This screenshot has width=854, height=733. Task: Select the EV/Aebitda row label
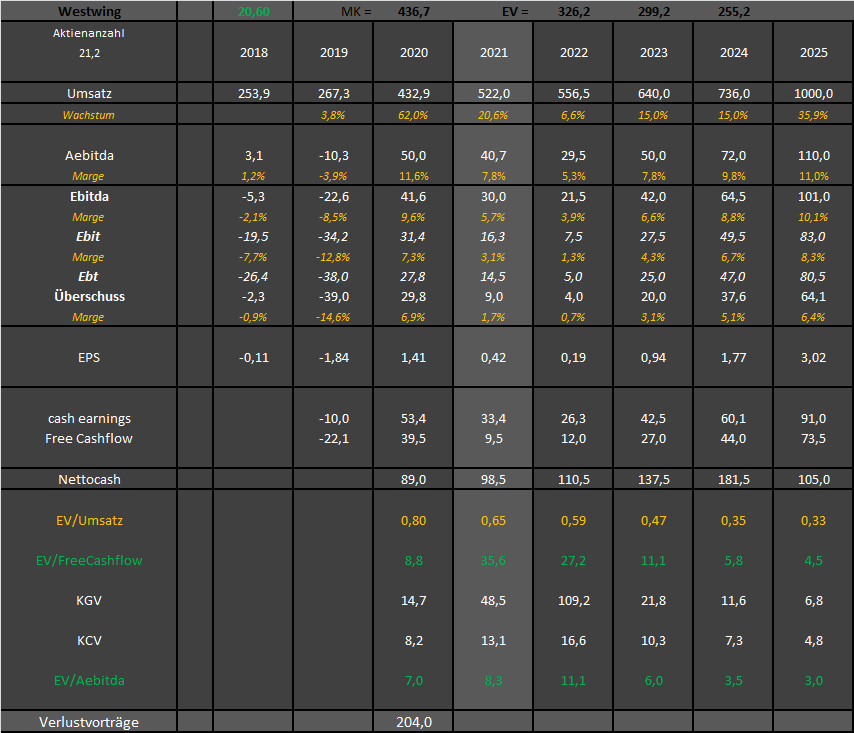[89, 680]
